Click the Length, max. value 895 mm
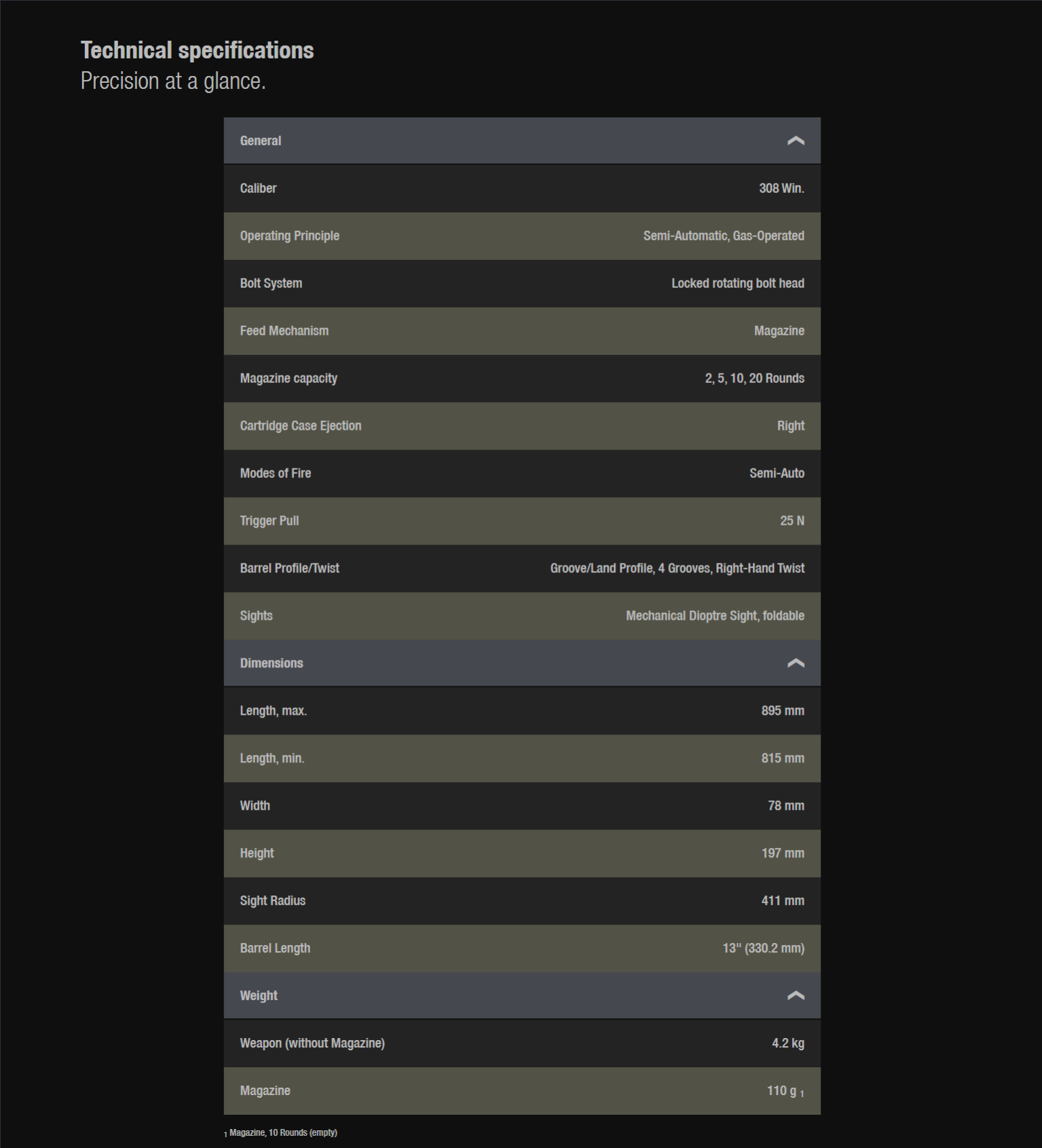Screen dimensions: 1042x1148 (782, 711)
